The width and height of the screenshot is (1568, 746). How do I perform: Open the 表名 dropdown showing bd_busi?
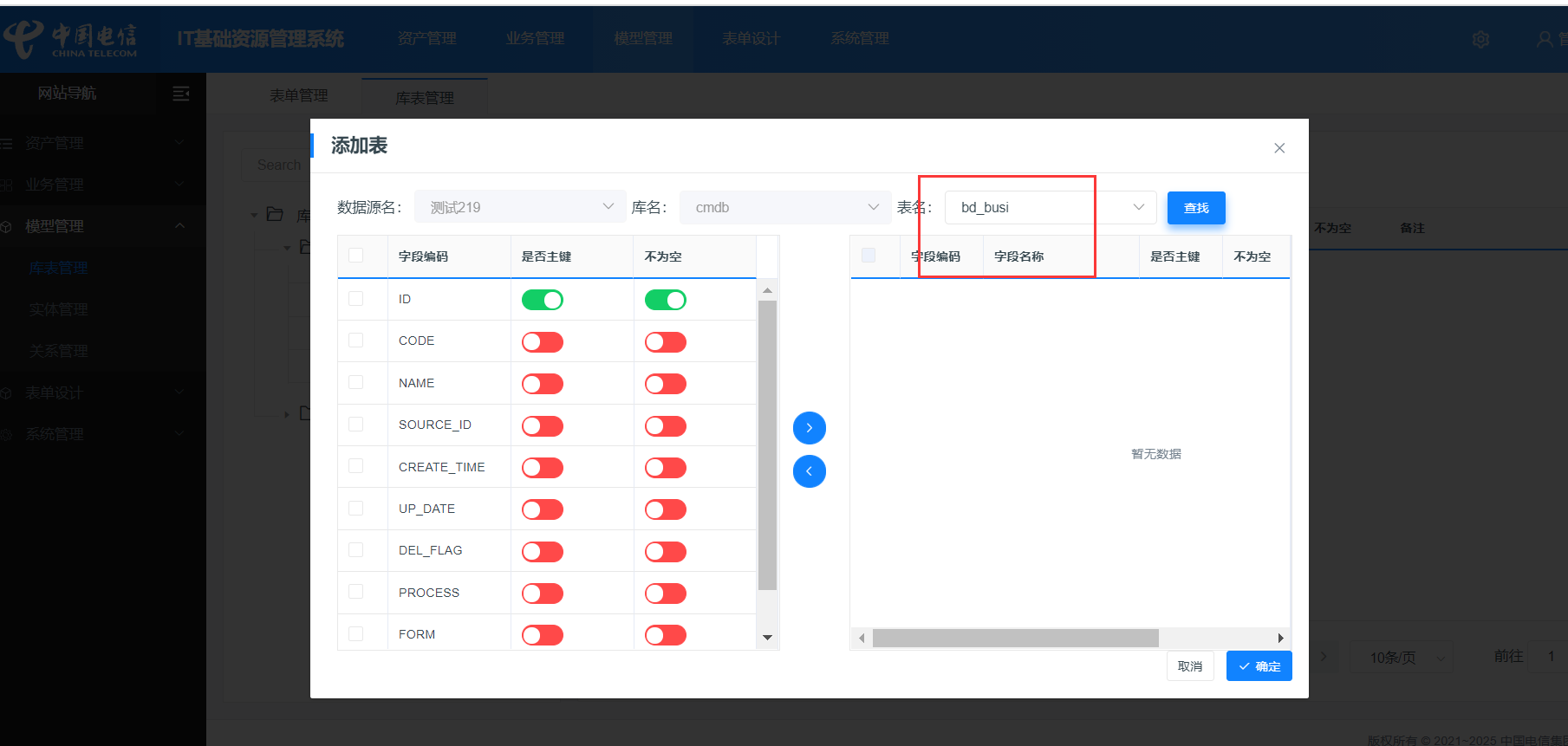click(x=1051, y=207)
